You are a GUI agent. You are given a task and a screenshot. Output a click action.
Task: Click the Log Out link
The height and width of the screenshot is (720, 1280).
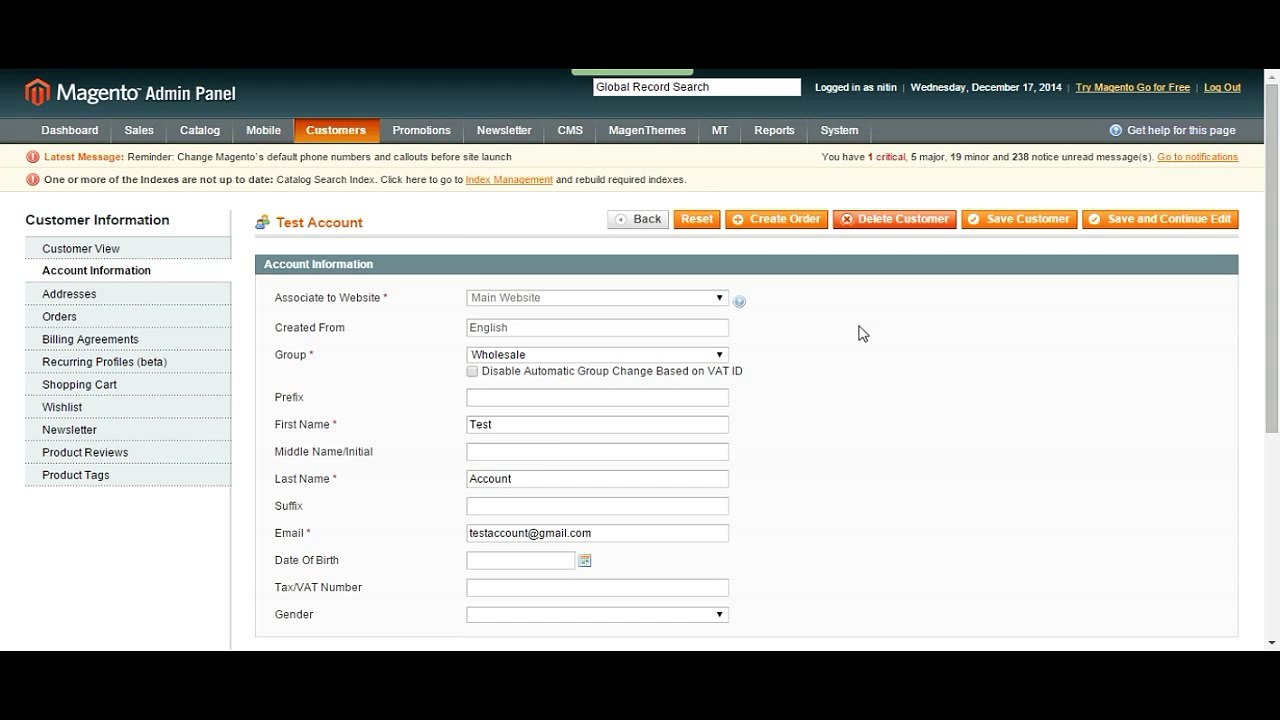pyautogui.click(x=1222, y=88)
